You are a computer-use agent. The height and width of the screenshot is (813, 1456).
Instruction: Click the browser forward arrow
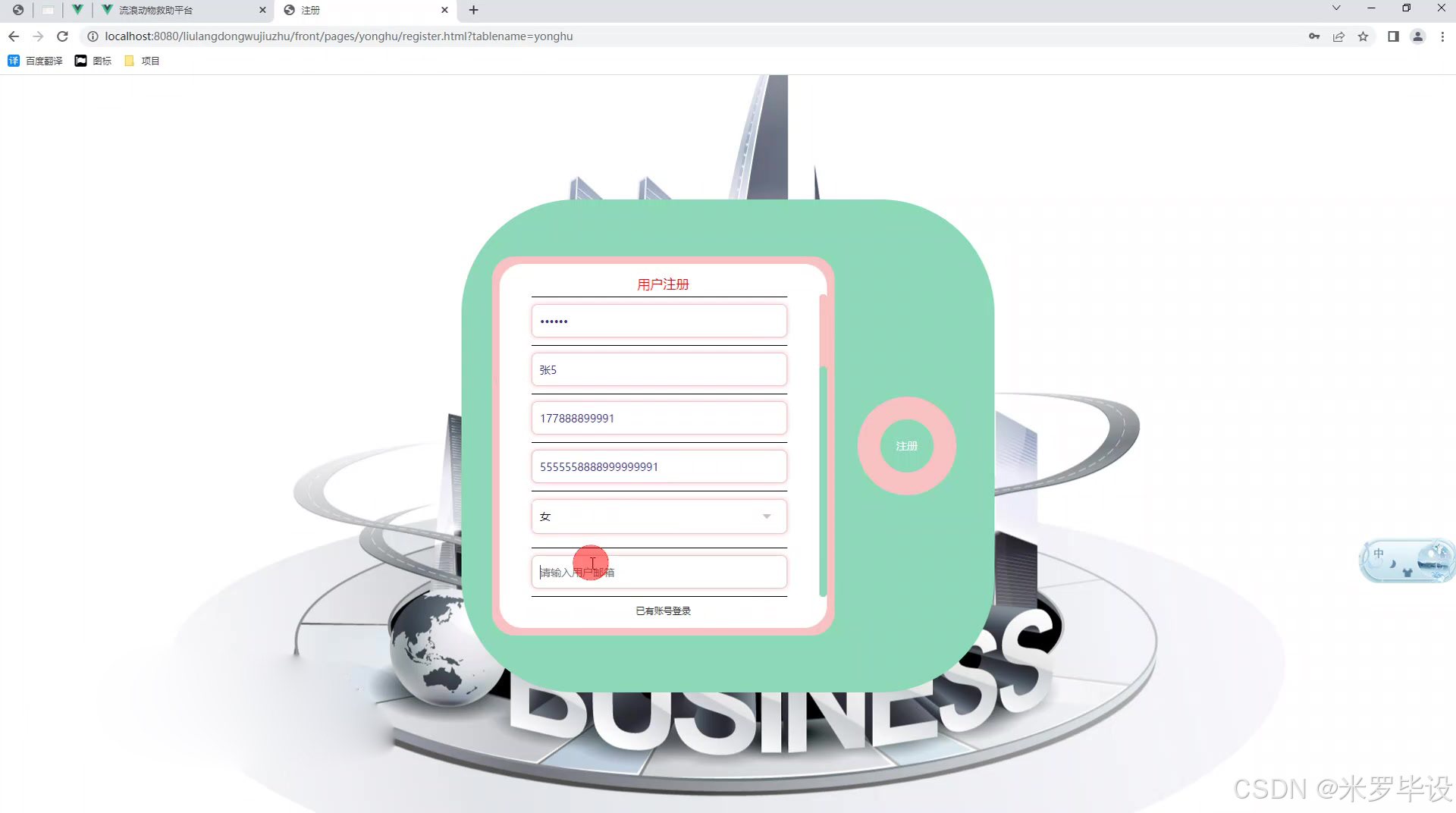(x=38, y=36)
